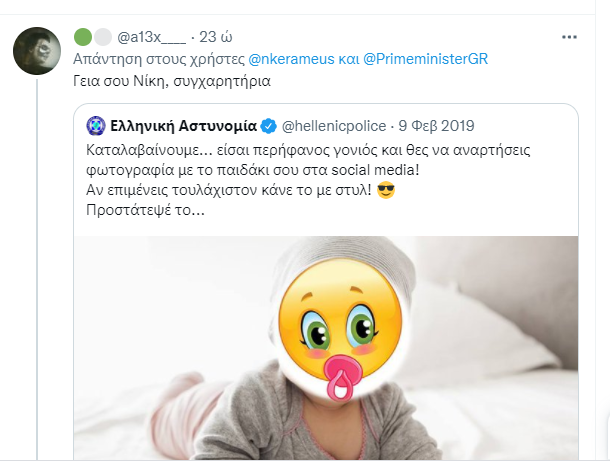Click the green circle emoji display name
The height and width of the screenshot is (461, 610).
tap(82, 37)
